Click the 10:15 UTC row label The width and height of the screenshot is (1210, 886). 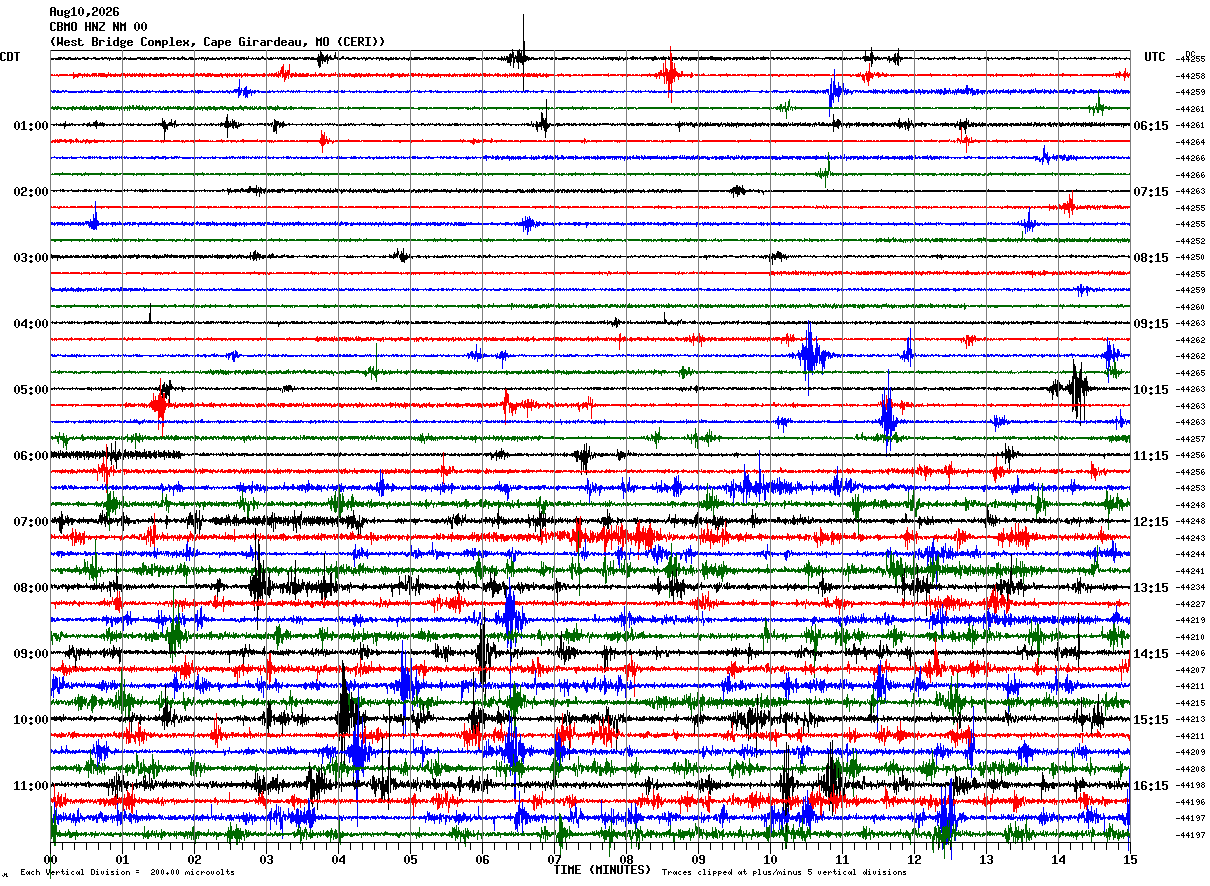pos(1151,390)
